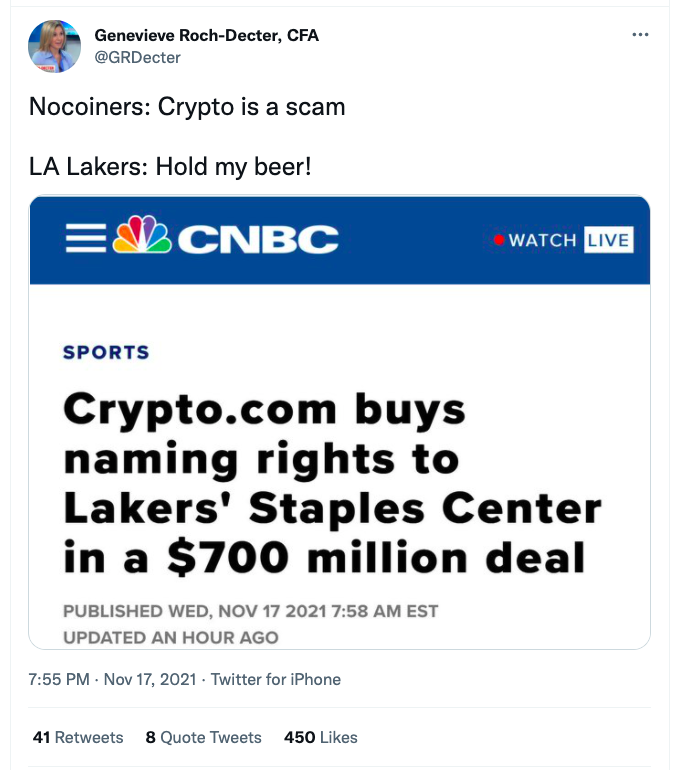696x770 pixels.
Task: Select the tweet text "Nocoiners: Crypto is a scam"
Action: 187,107
